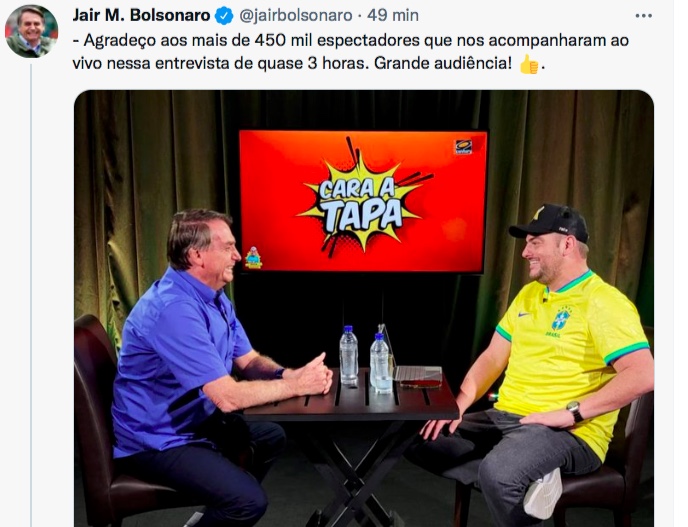Screen dimensions: 688x527
Task: Open Jair M. Bolsonaro's profile avatar
Action: 31,31
